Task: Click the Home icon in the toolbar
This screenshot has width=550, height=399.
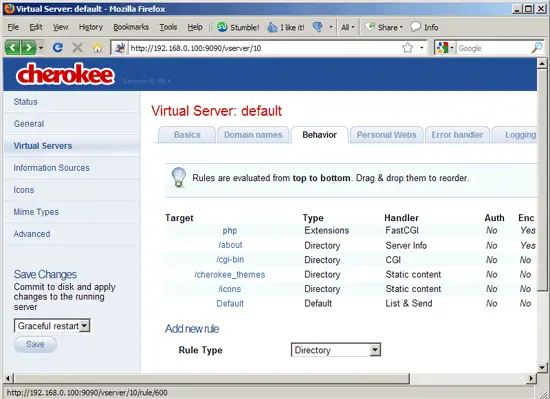Action: tap(98, 48)
